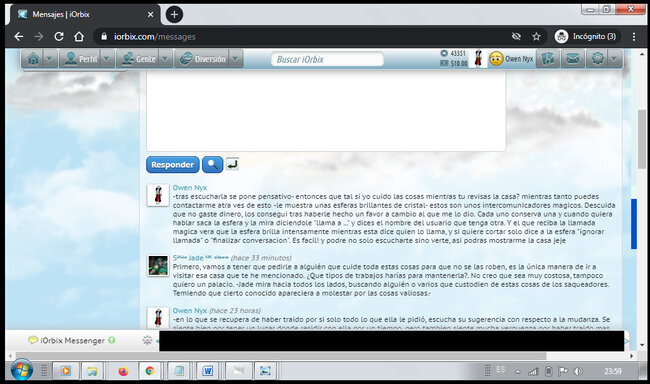This screenshot has width=650, height=384.
Task: Toggle the enter-to-send arrow icon
Action: (x=232, y=164)
